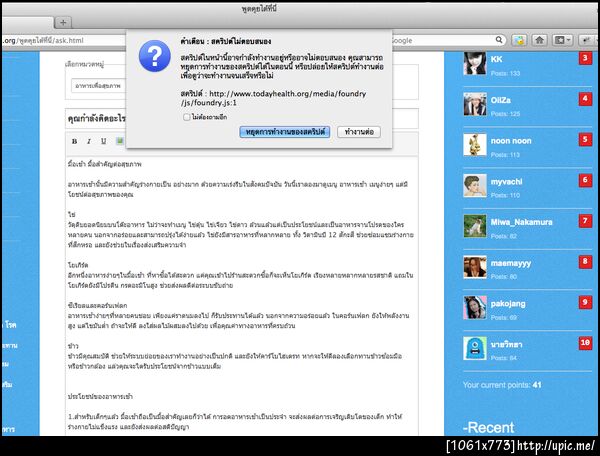Open the downloads toolbar icon

[x=519, y=40]
